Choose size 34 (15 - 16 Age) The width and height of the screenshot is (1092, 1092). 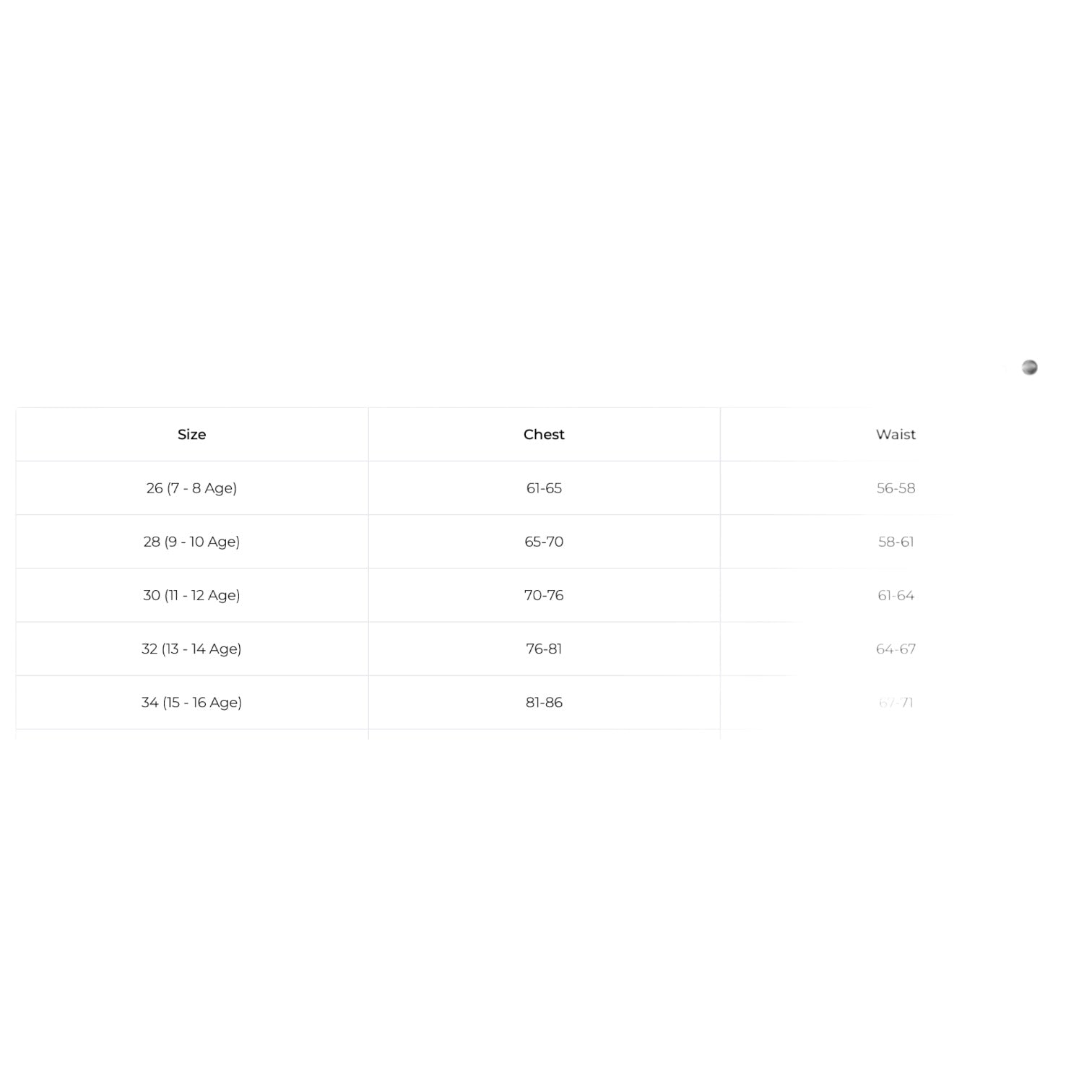[x=191, y=702]
